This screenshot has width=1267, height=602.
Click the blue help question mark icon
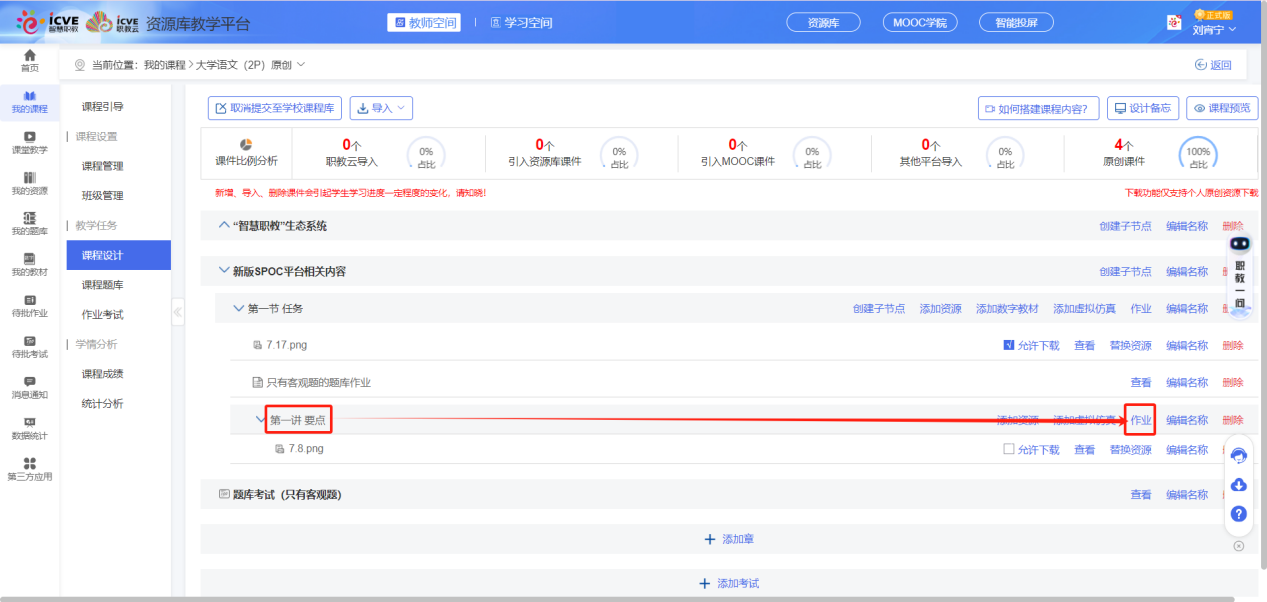pos(1238,514)
